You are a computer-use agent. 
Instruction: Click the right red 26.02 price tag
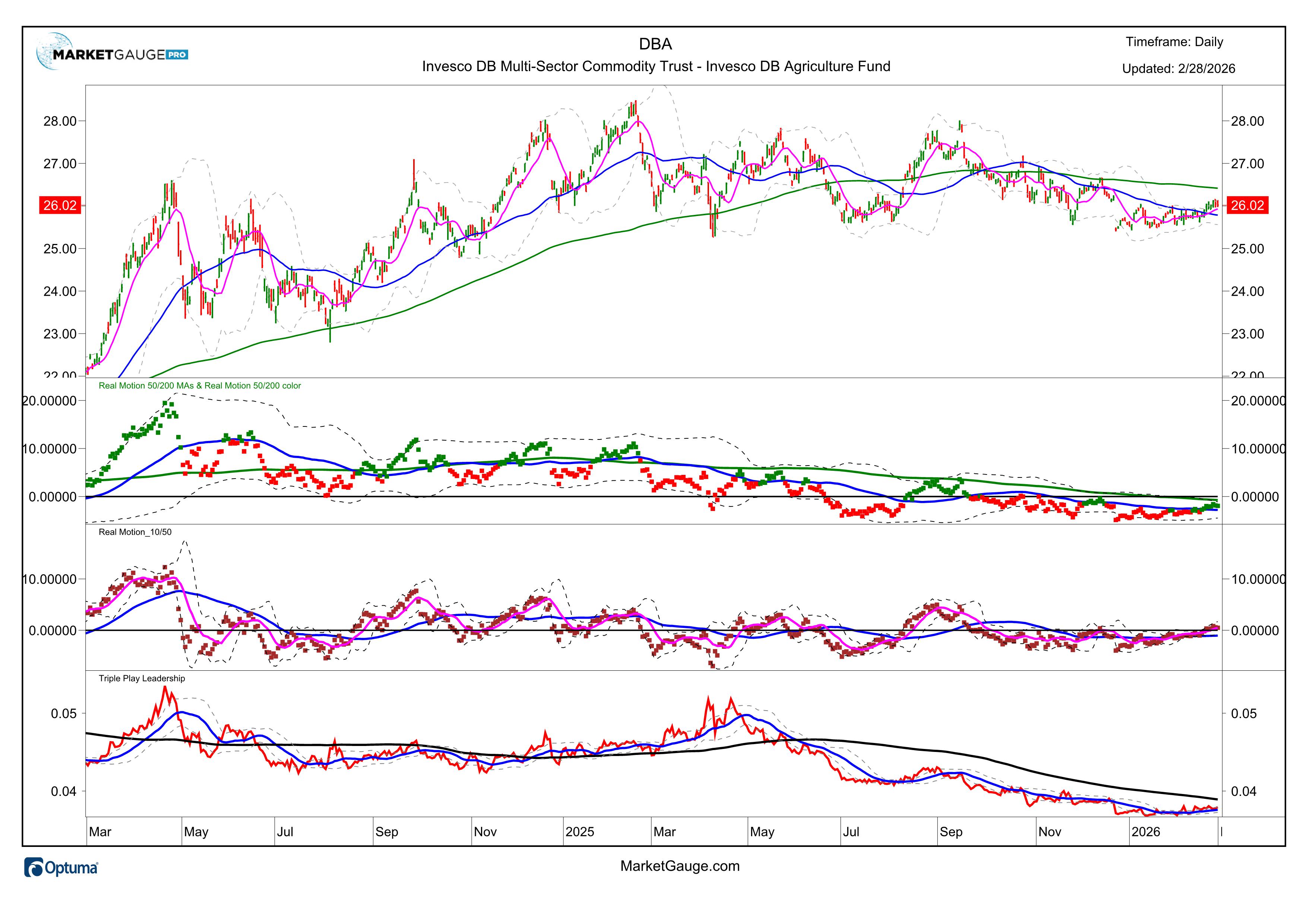(1247, 205)
